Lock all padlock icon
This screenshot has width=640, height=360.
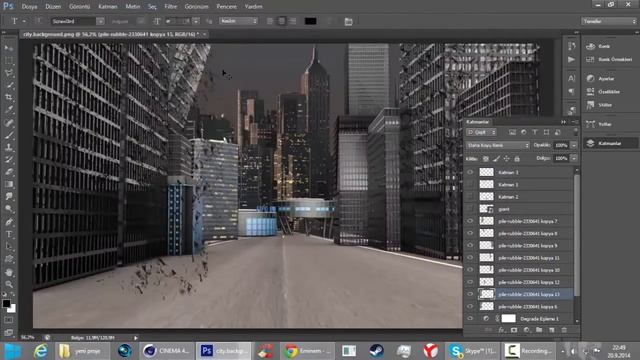click(x=517, y=158)
